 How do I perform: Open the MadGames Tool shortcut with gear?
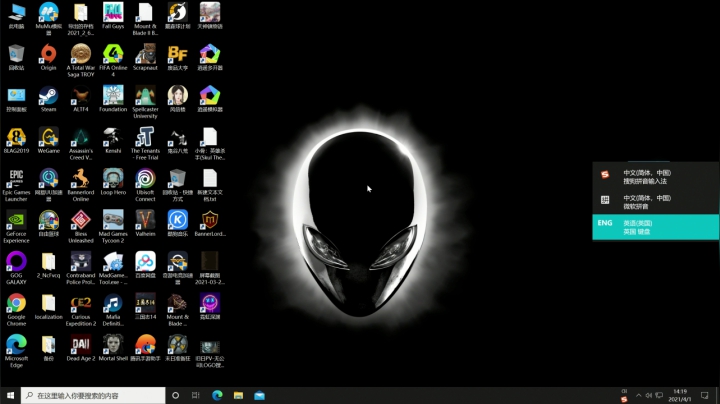(x=113, y=268)
